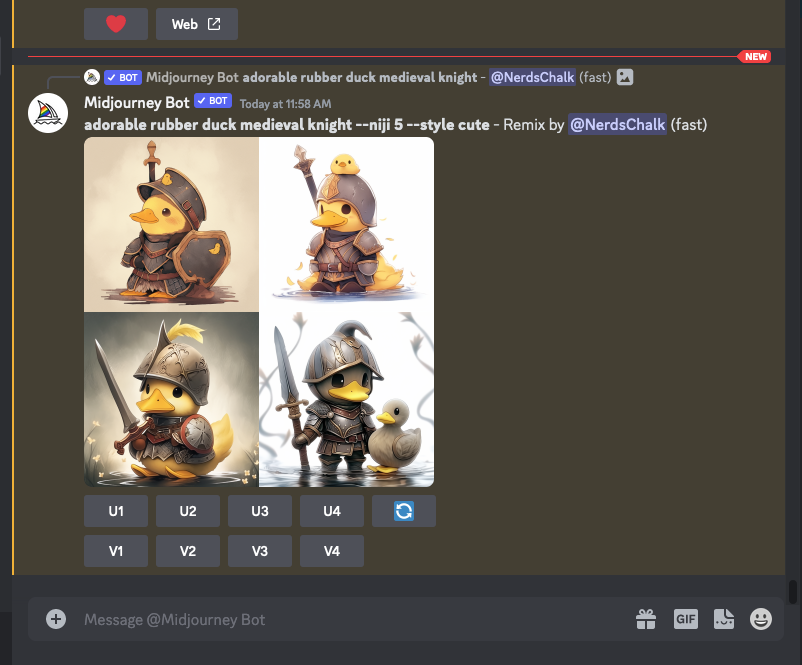The height and width of the screenshot is (665, 802).
Task: Focus the Message @Midjourney Bot input field
Action: [353, 619]
